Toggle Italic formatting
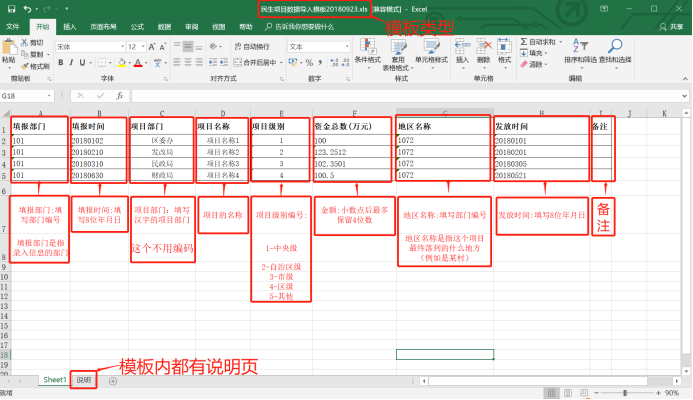Screen dimensions: 693x400 tap(71, 62)
